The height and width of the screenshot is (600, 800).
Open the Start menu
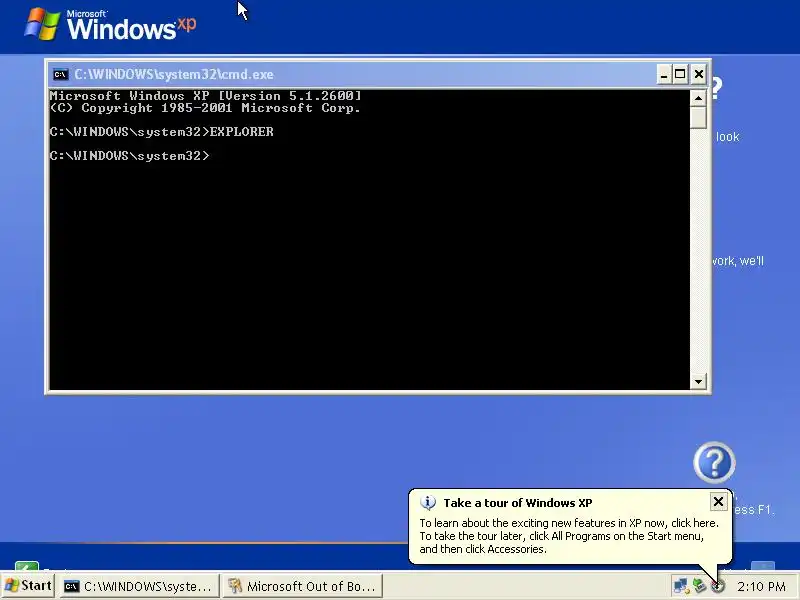pyautogui.click(x=28, y=586)
